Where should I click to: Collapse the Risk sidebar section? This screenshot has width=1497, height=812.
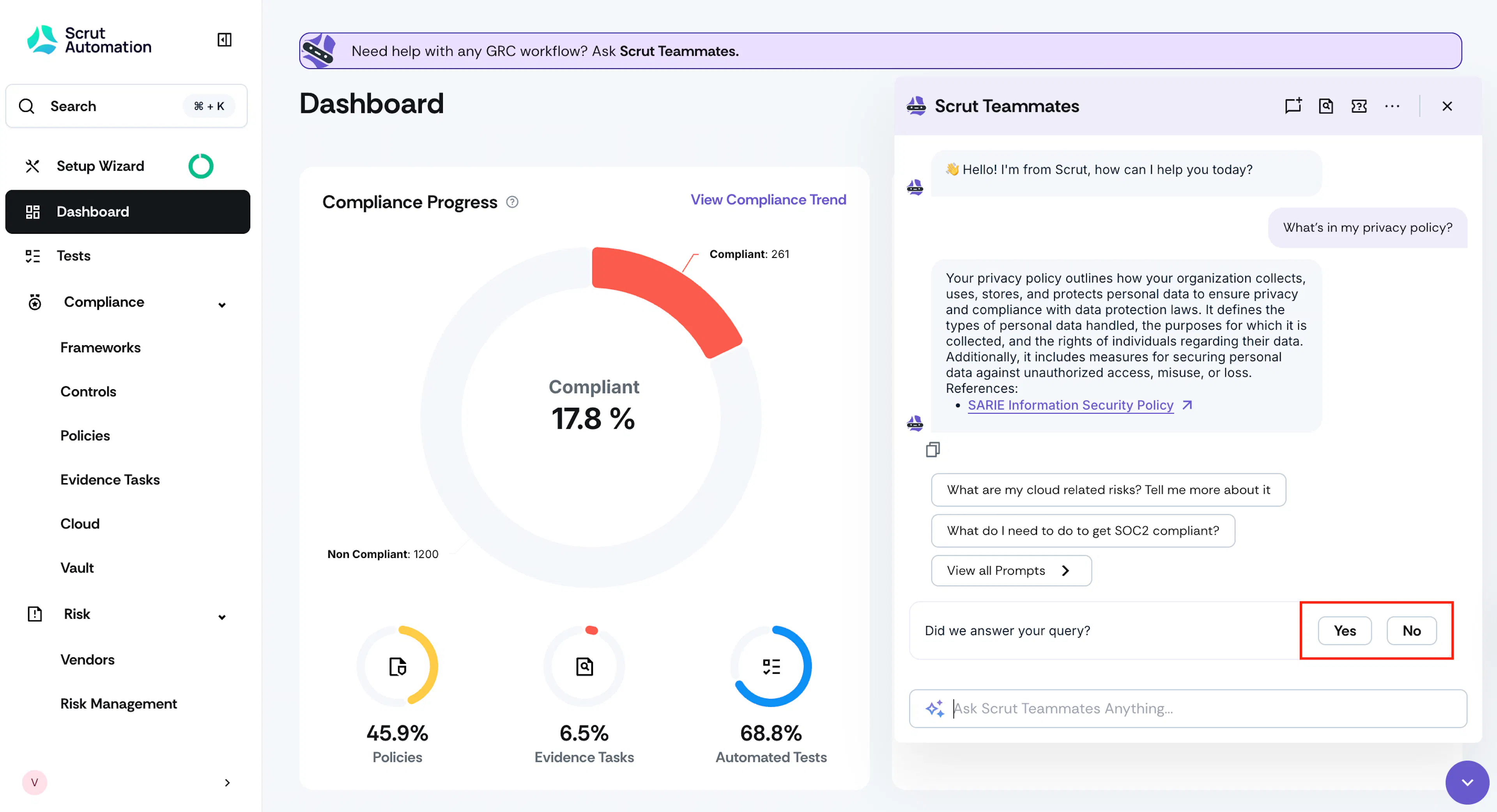(222, 617)
